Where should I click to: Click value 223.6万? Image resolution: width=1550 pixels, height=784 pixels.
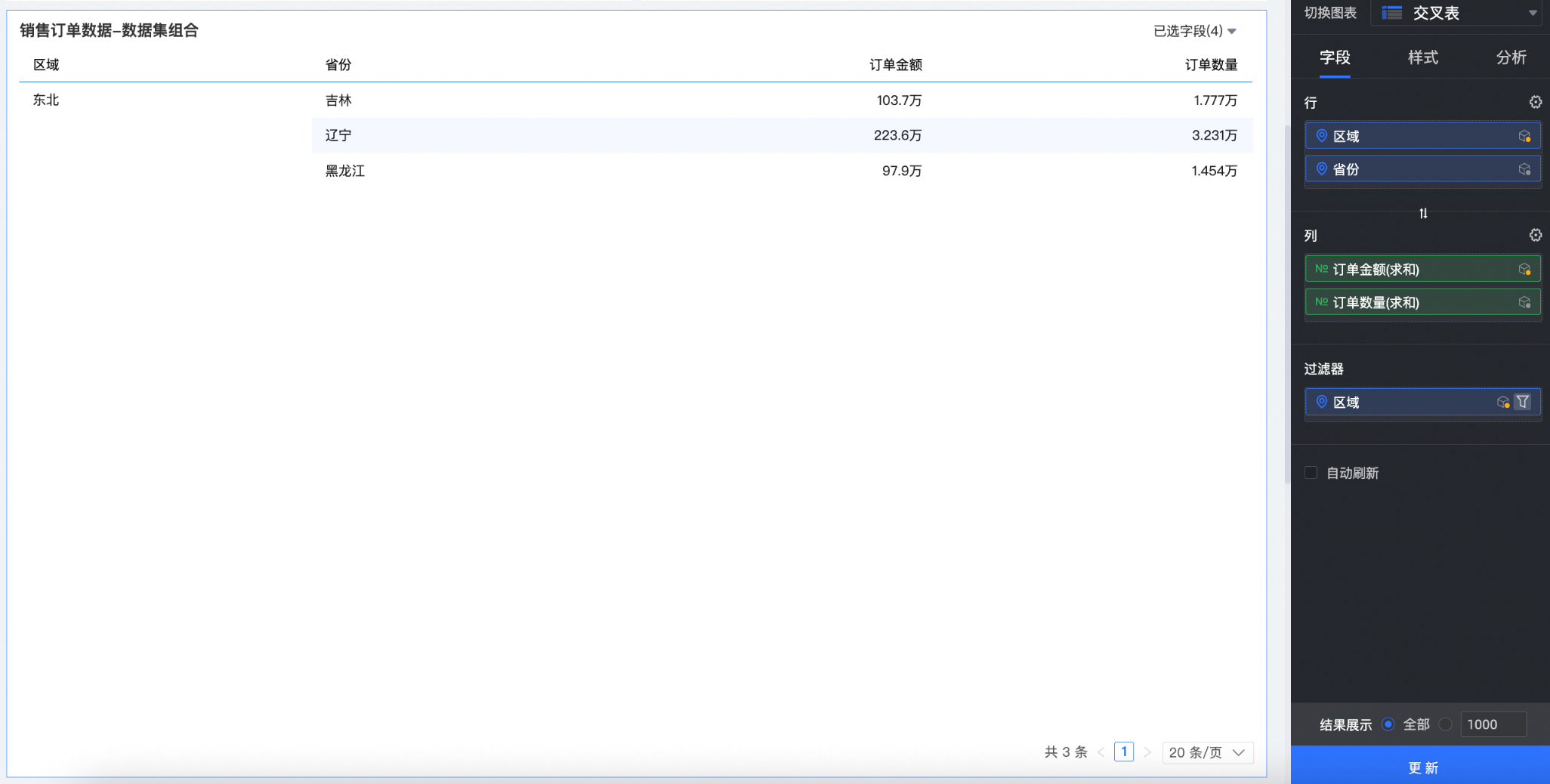[x=897, y=135]
